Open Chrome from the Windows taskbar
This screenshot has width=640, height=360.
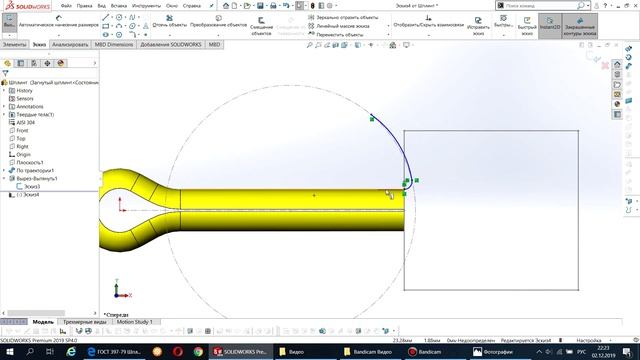198,351
